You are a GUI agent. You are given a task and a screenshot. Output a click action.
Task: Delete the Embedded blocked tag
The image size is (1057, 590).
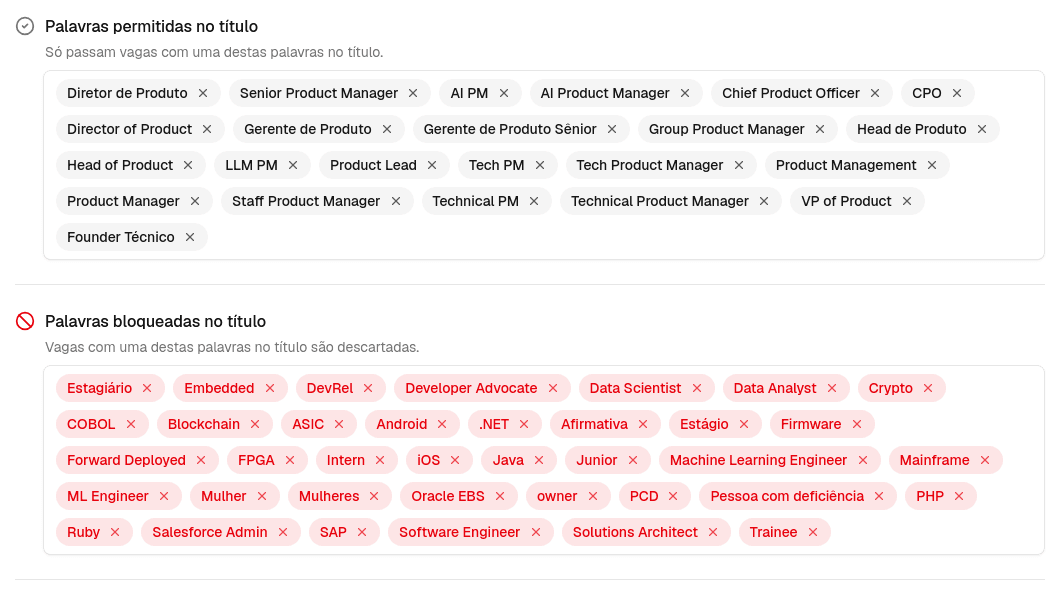pyautogui.click(x=270, y=388)
